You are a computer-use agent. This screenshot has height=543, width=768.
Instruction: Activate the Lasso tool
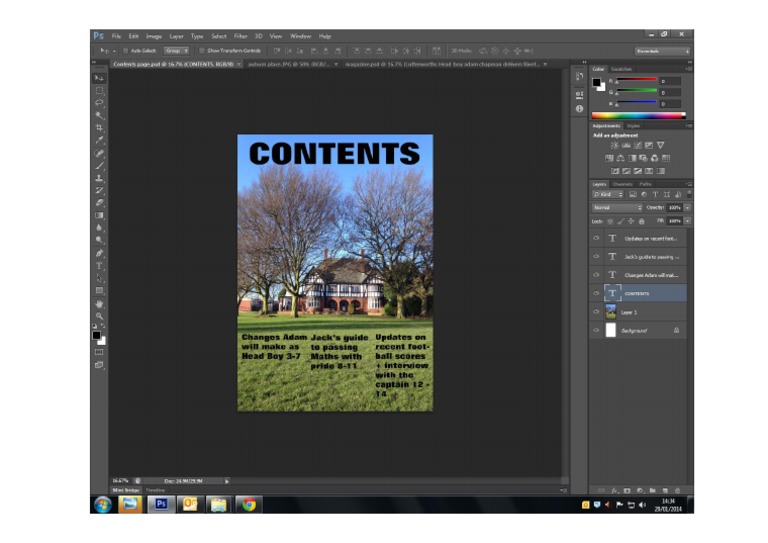point(99,102)
